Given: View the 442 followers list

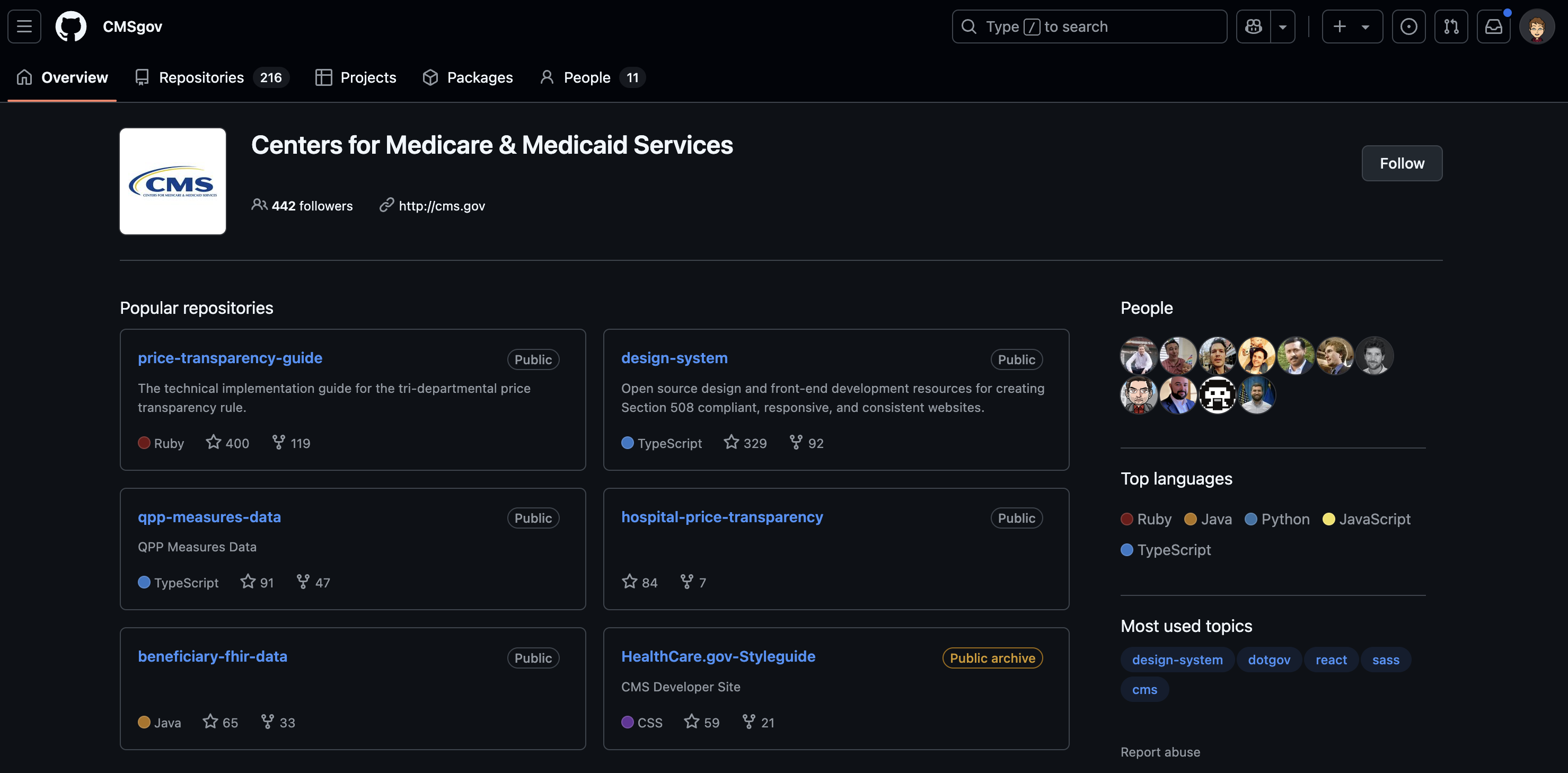Looking at the screenshot, I should click(x=302, y=206).
